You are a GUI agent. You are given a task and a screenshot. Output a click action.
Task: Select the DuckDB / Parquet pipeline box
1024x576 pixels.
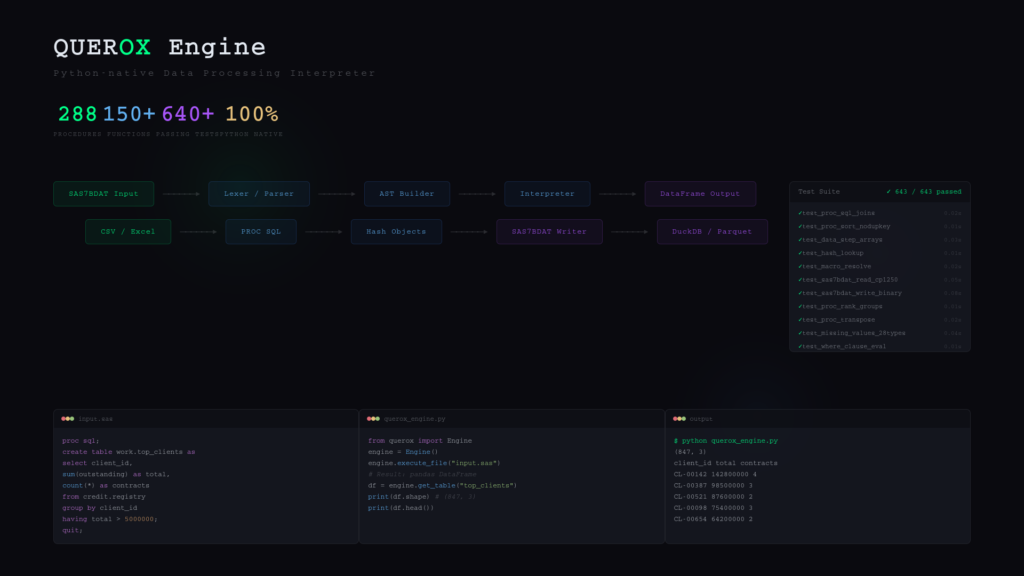(712, 232)
